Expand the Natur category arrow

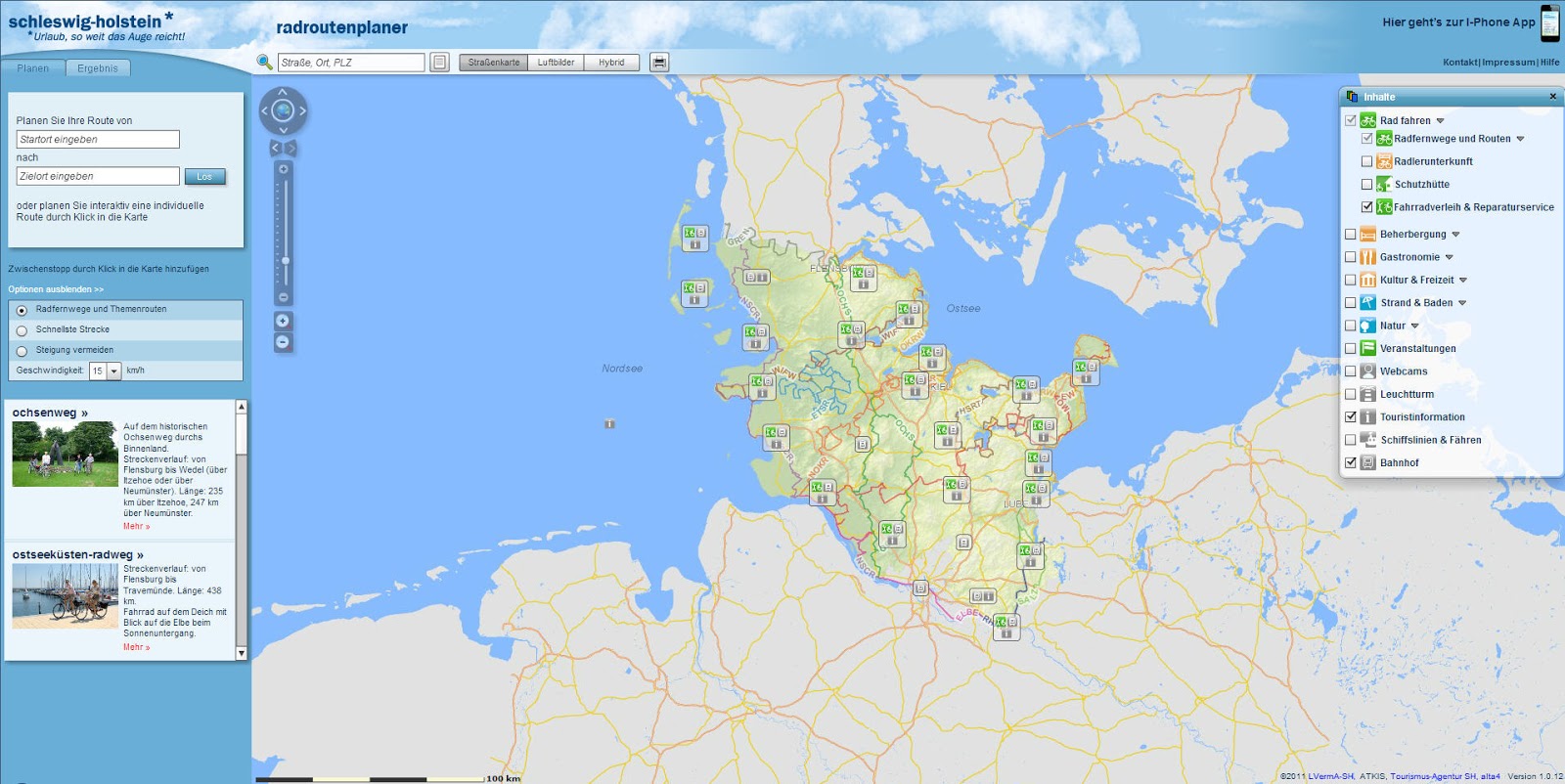point(1414,327)
